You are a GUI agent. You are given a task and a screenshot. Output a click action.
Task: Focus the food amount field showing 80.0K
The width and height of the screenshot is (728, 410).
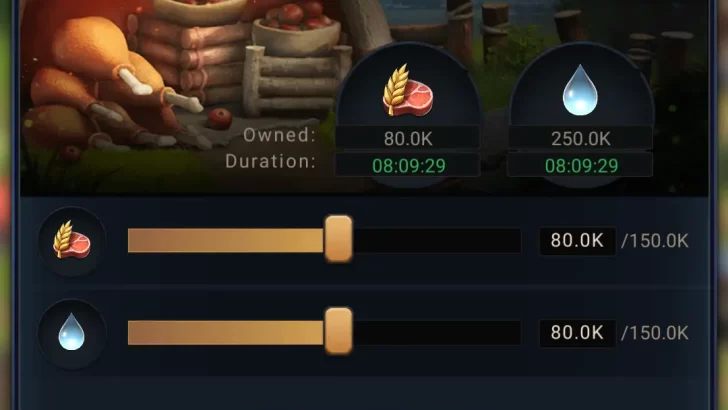point(577,241)
